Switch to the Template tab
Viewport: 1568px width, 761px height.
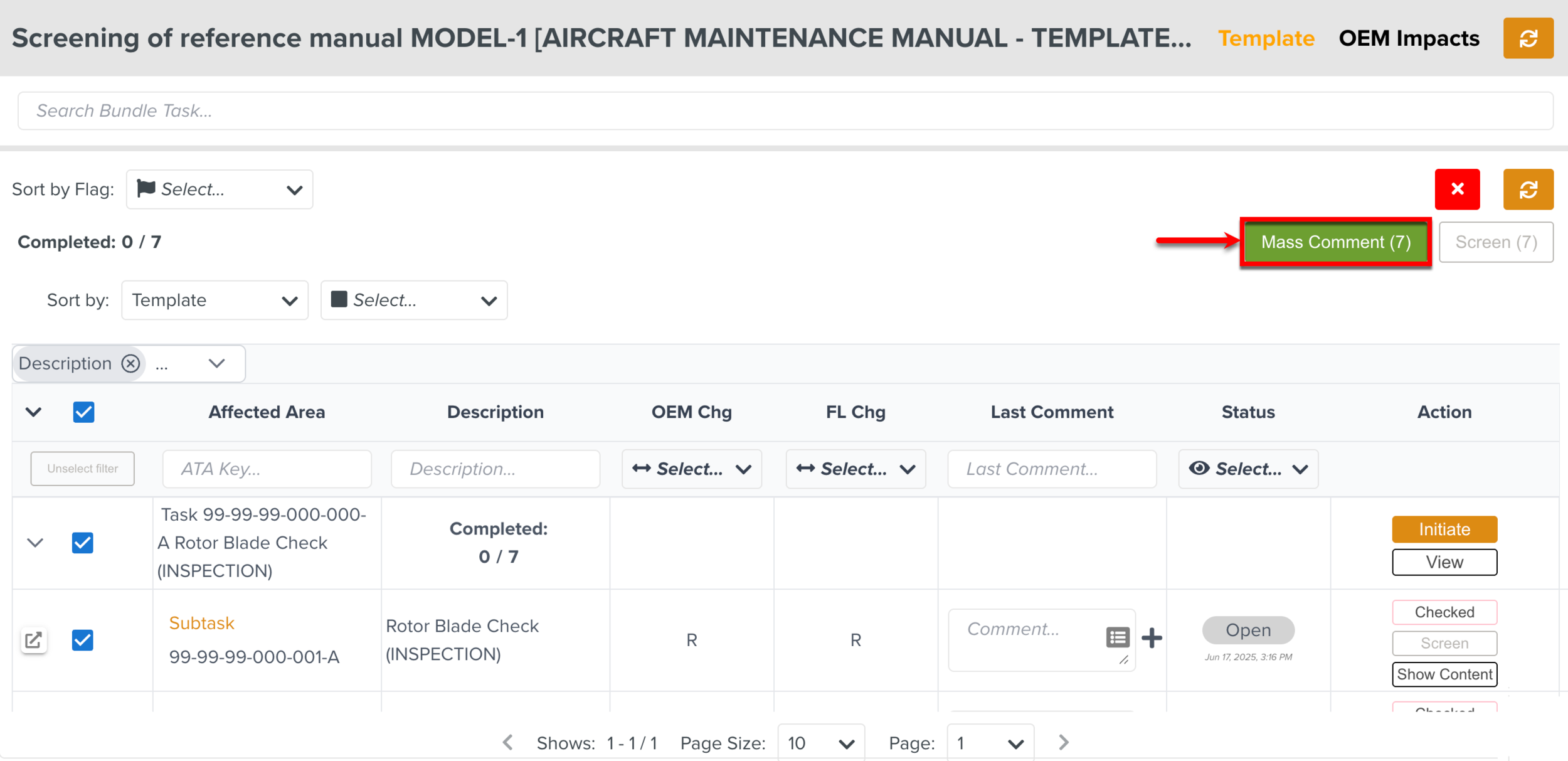(x=1266, y=38)
